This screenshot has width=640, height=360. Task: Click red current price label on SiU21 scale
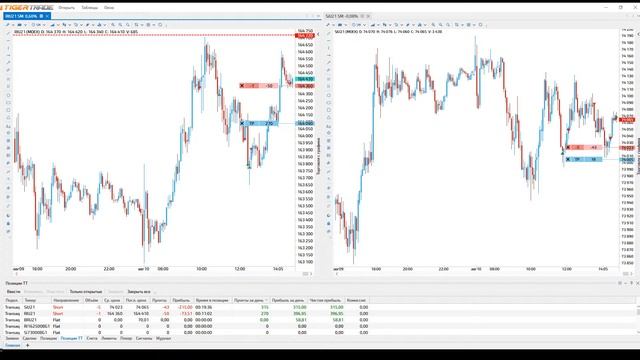pos(627,120)
